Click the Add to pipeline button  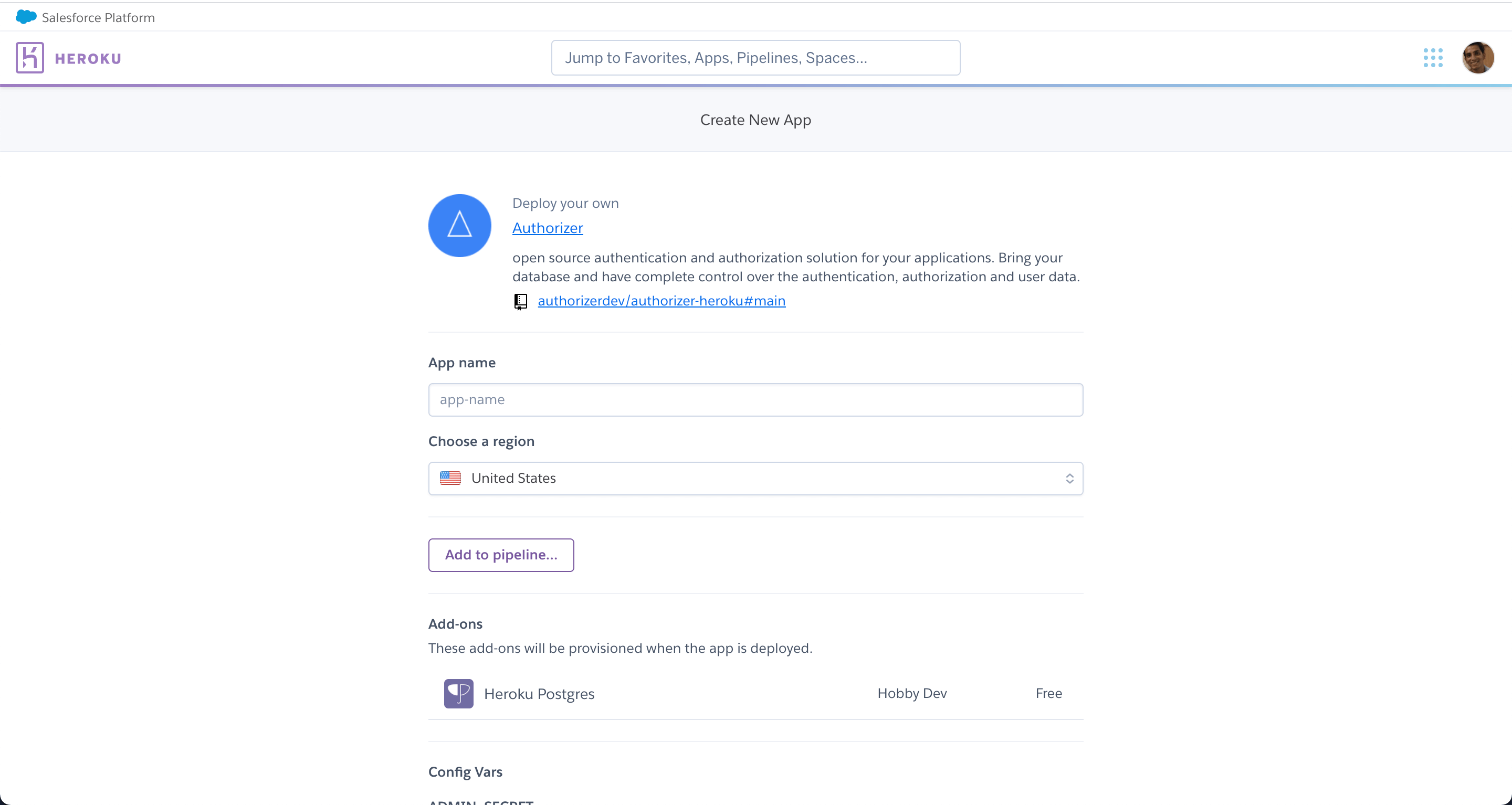(x=501, y=555)
